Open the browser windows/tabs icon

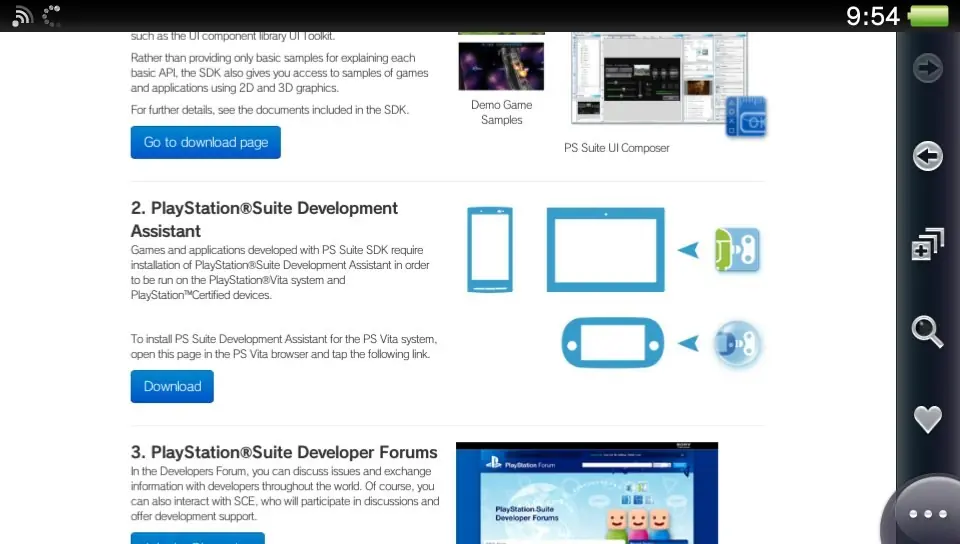point(928,244)
